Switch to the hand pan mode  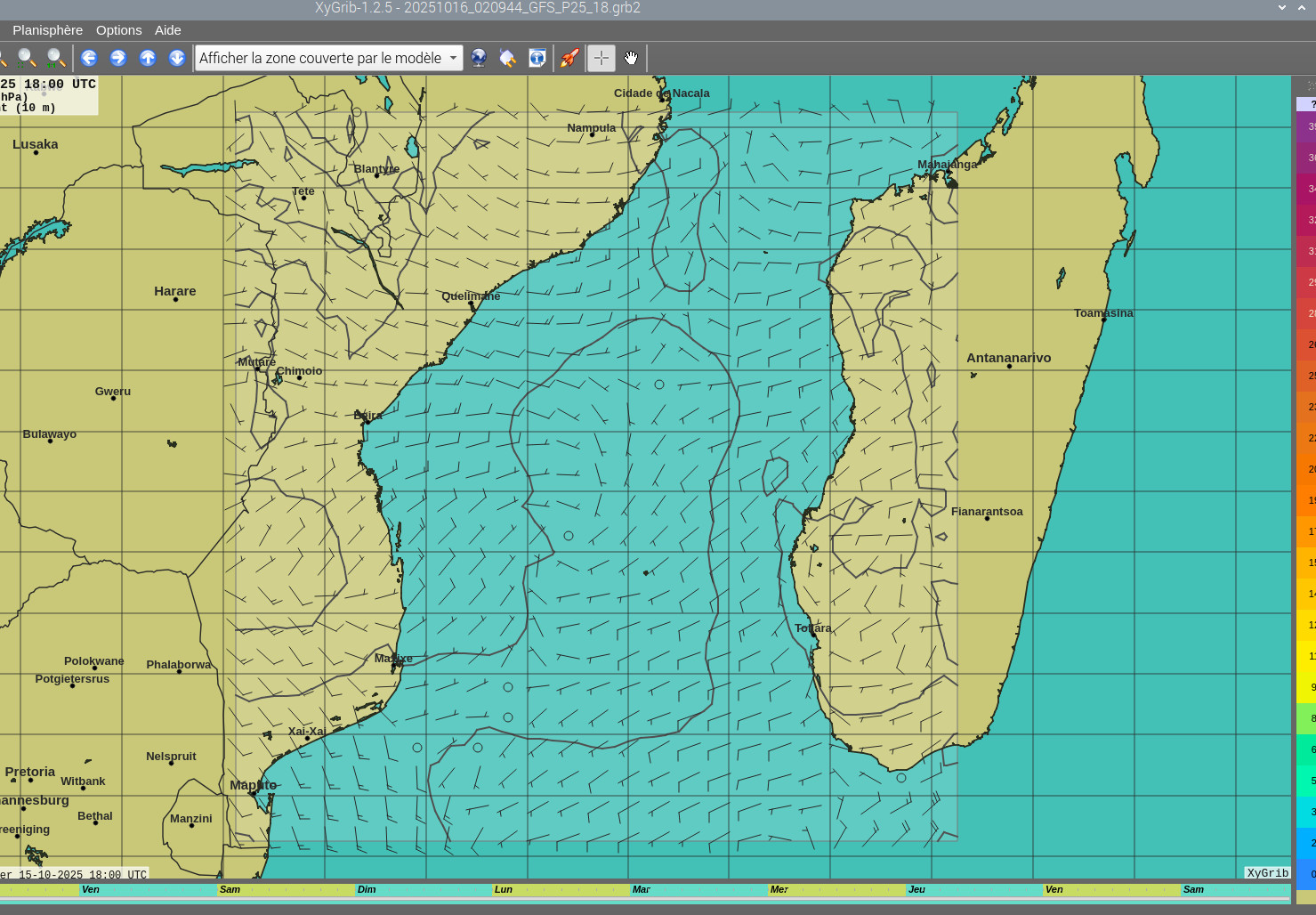pyautogui.click(x=631, y=58)
